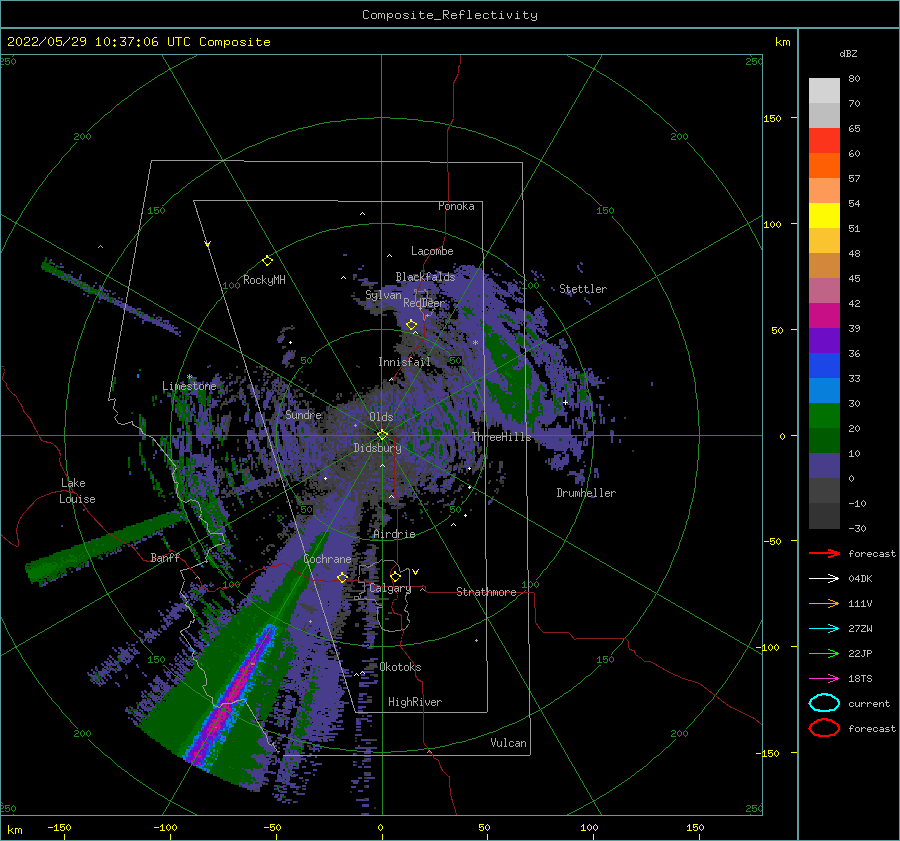This screenshot has height=841, width=900.
Task: Select the red 60-65 dBZ color swatch
Action: coord(824,141)
